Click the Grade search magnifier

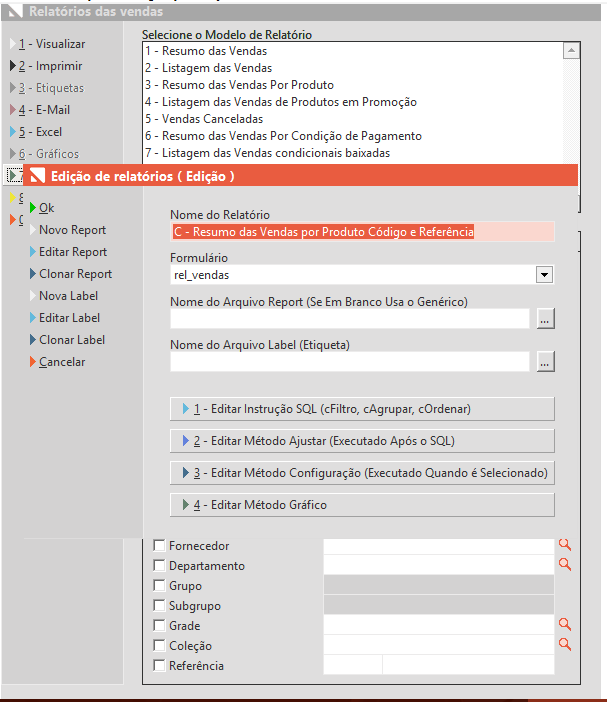coord(565,624)
